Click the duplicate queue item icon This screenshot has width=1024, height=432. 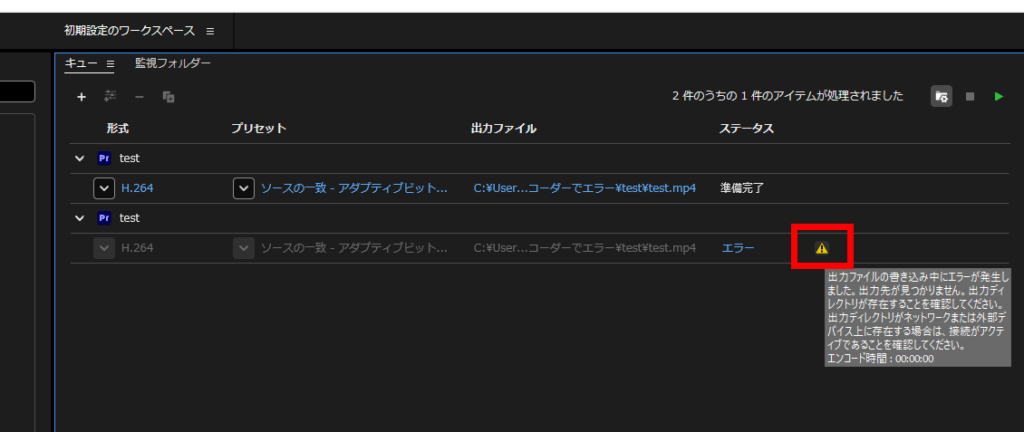pos(168,97)
